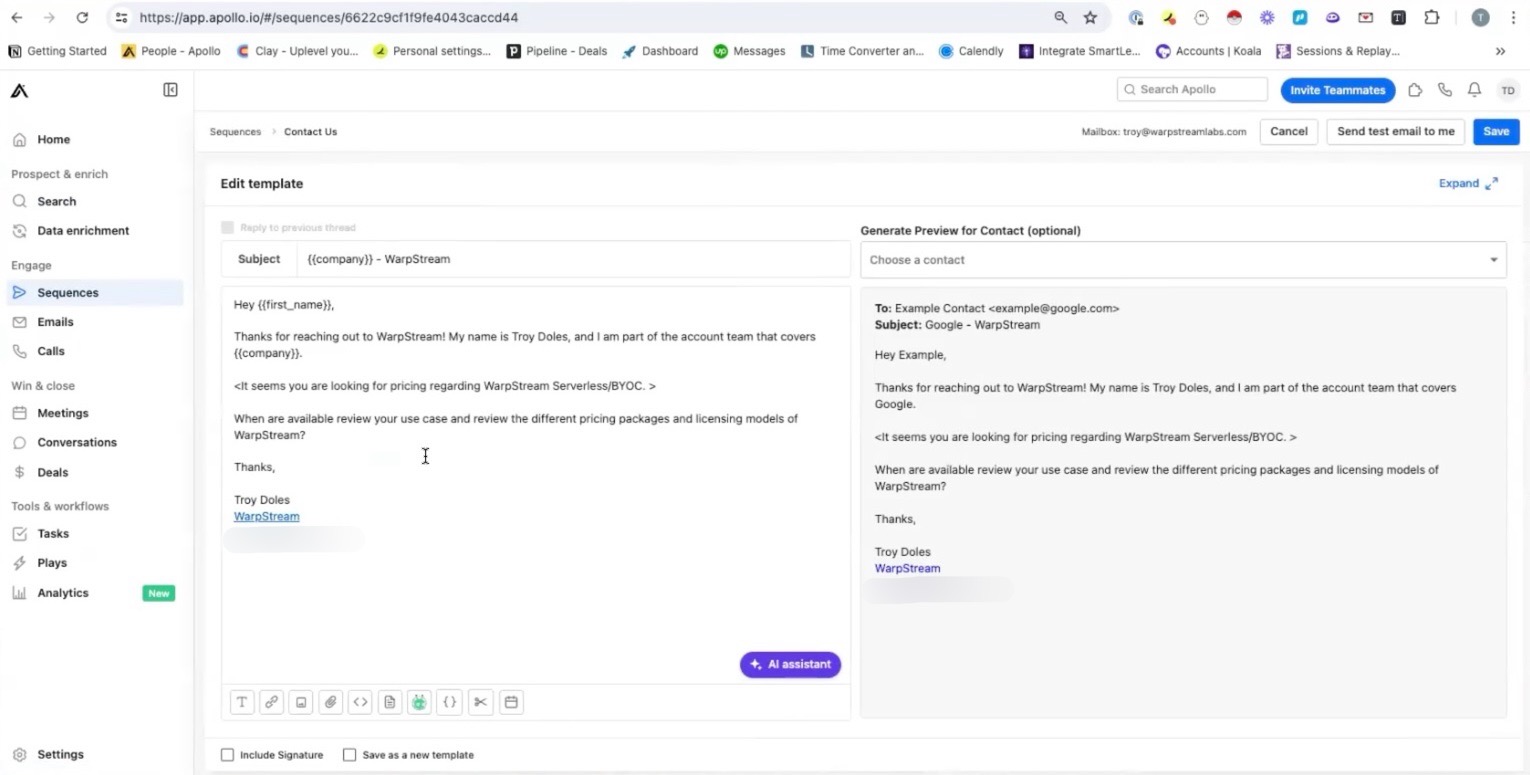This screenshot has height=775, width=1530.
Task: Toggle Reply to previous thread checkbox
Action: coord(227,228)
